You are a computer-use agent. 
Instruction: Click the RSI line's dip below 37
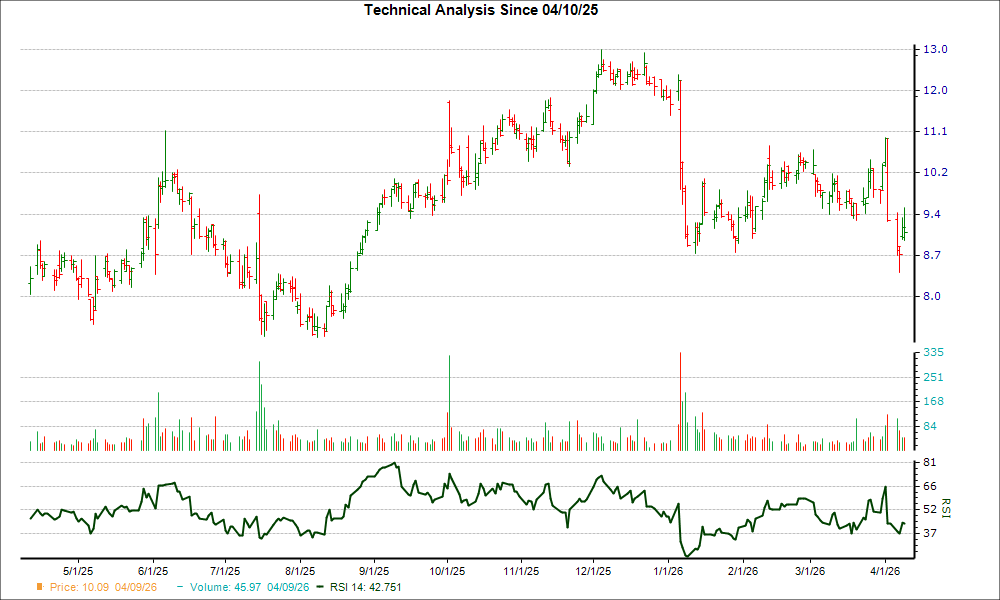pos(686,552)
